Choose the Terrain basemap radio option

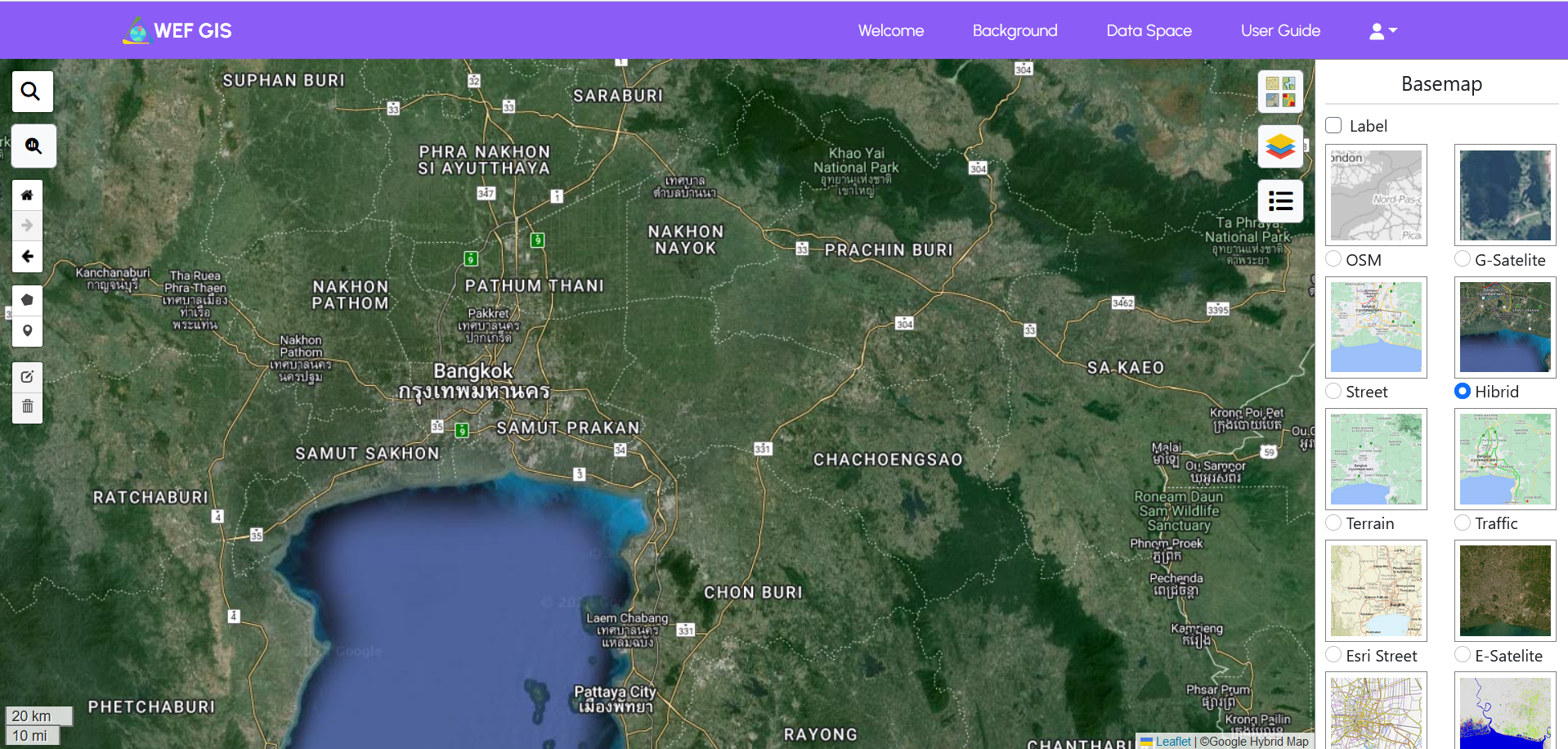pyautogui.click(x=1333, y=523)
